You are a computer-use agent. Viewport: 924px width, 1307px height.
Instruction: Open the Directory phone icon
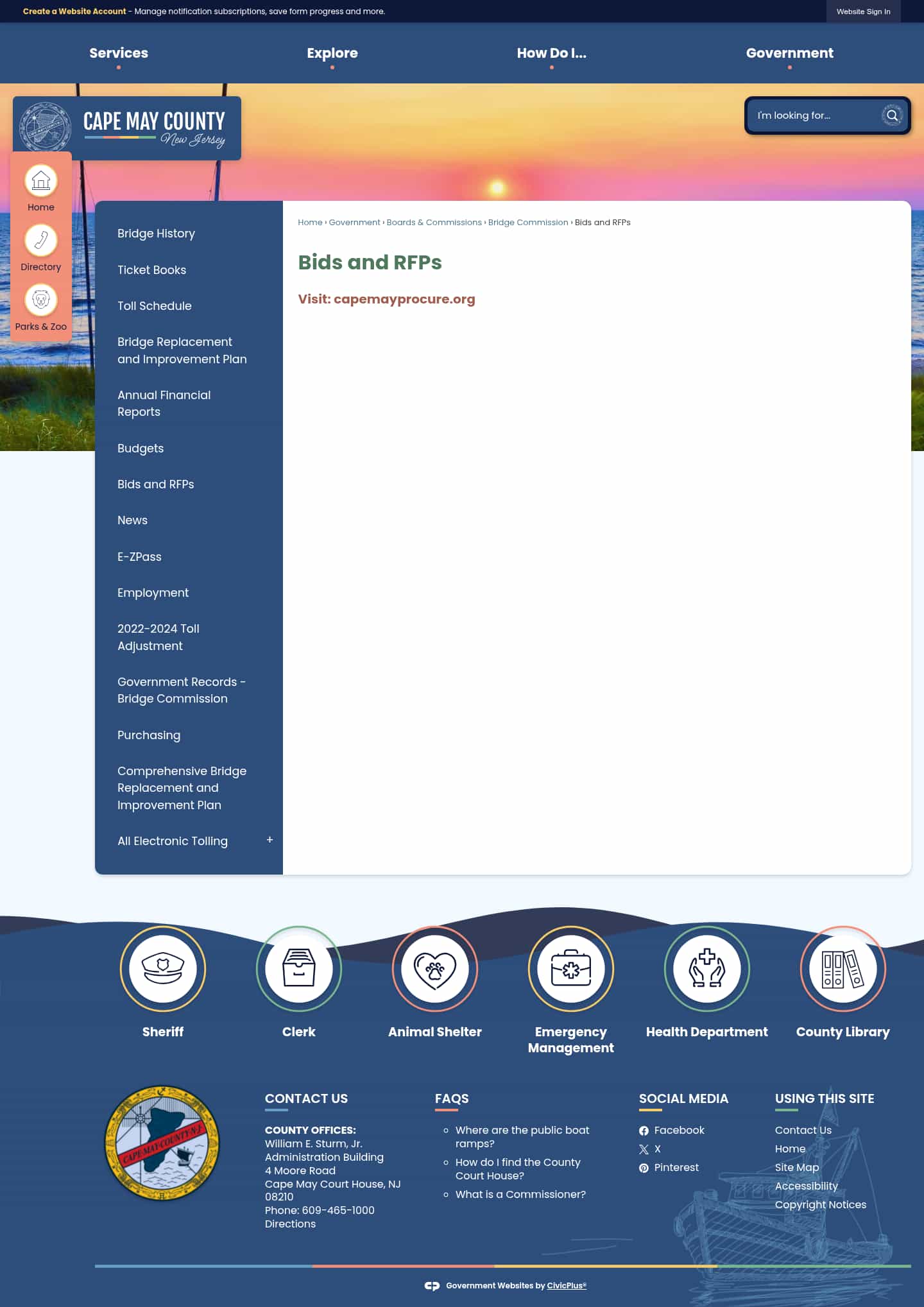click(41, 241)
